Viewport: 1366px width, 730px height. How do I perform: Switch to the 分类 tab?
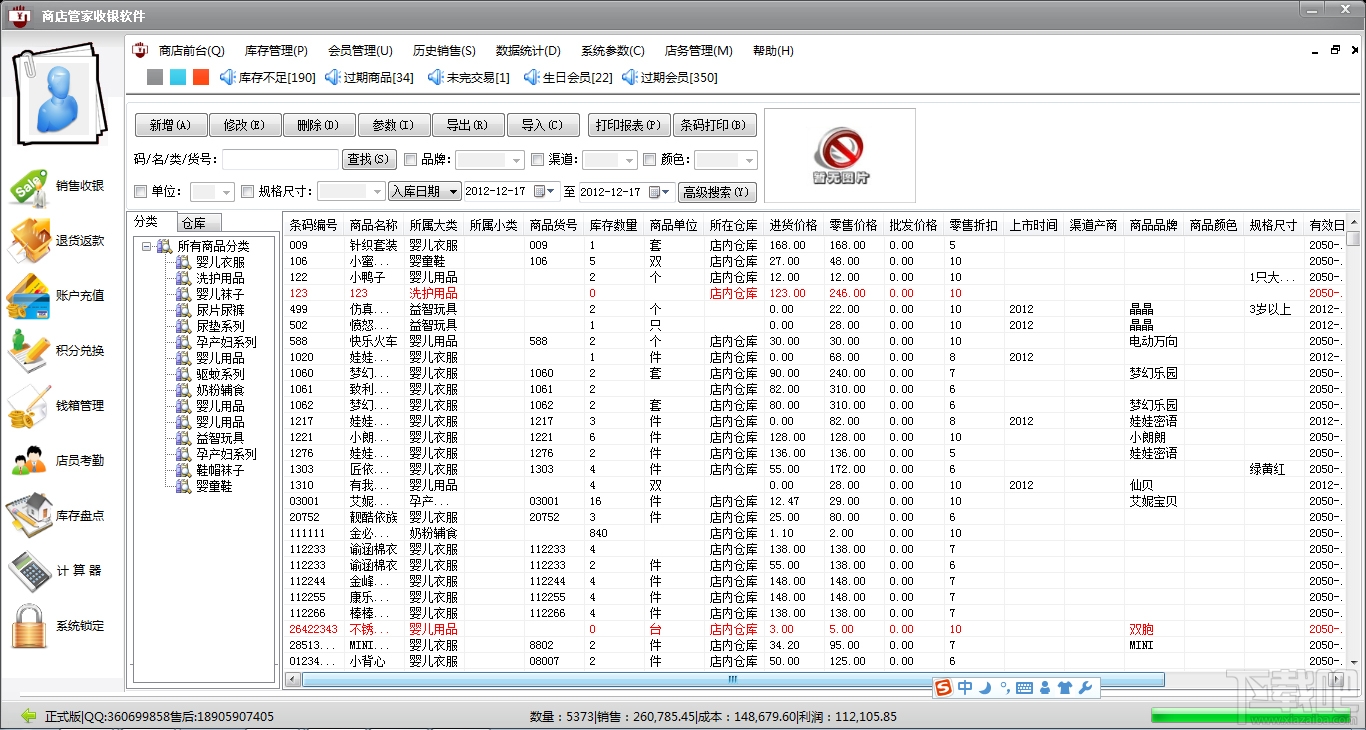(x=151, y=221)
